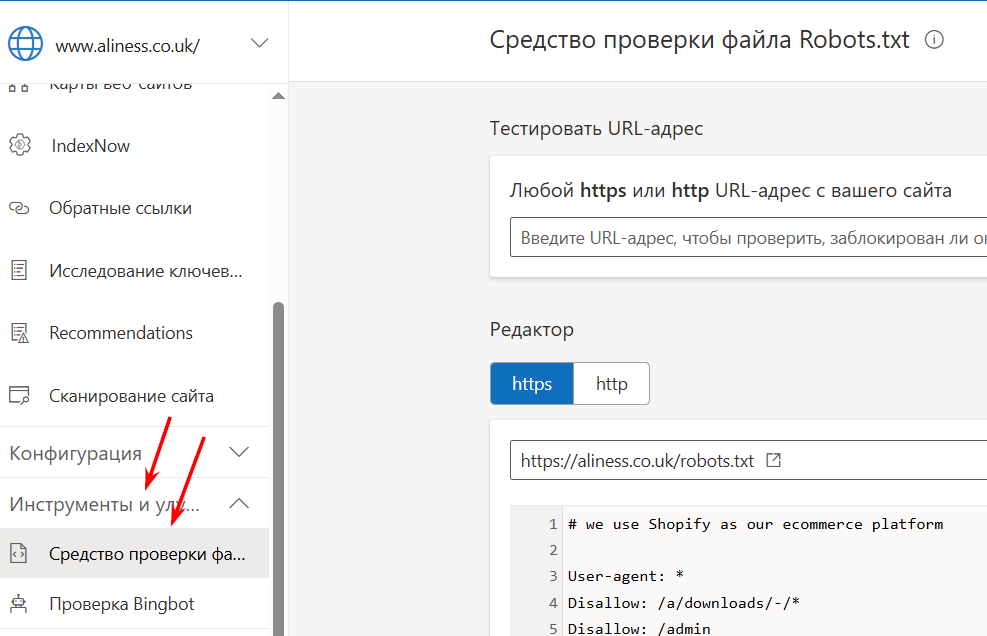Click the site scan icon
This screenshot has height=636, width=987.
click(x=19, y=395)
